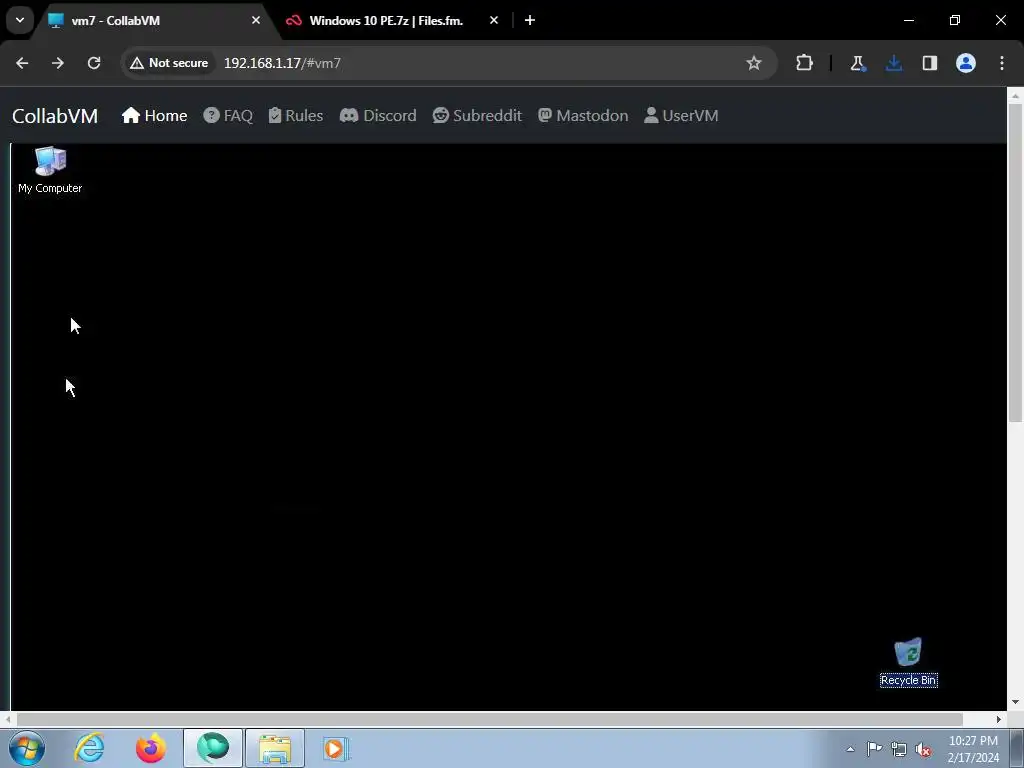
Task: Open the browser extensions puzzle icon
Action: (x=805, y=63)
